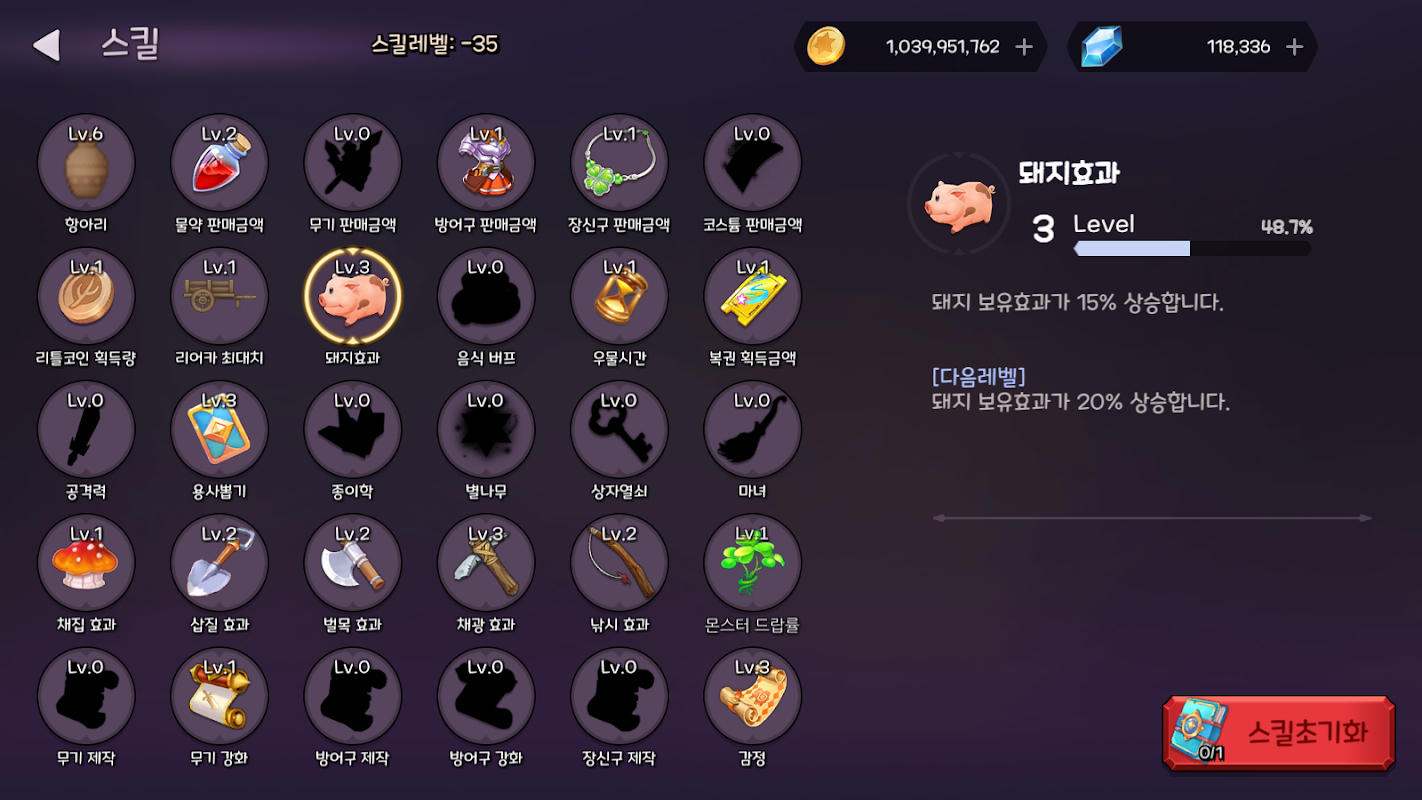Pick the fishing rod 낚시 효과 skill

[x=619, y=563]
